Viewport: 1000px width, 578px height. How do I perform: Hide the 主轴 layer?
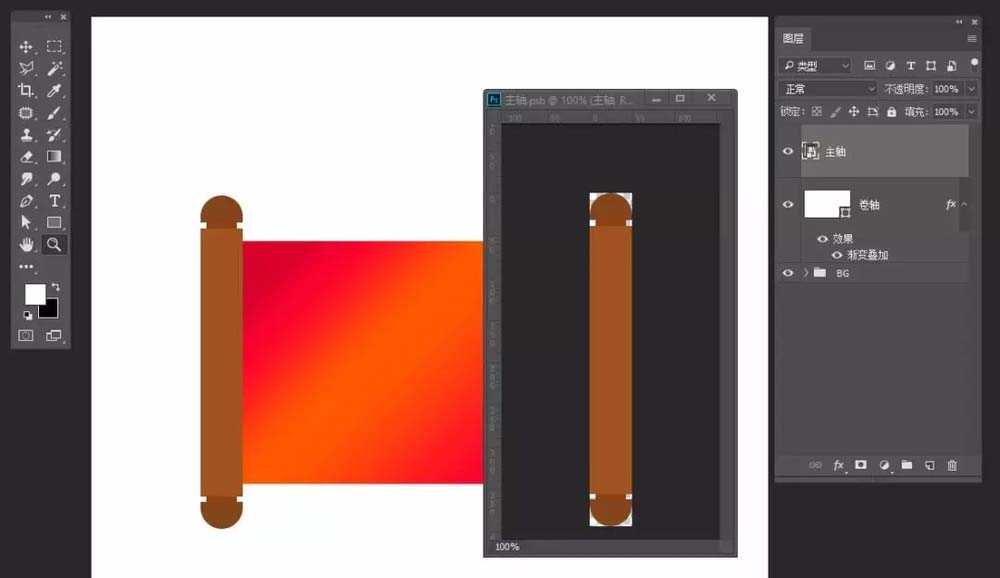(788, 150)
